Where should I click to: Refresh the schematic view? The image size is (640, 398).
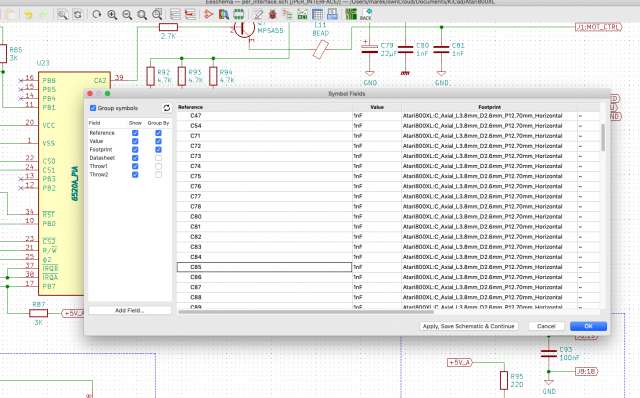point(97,15)
